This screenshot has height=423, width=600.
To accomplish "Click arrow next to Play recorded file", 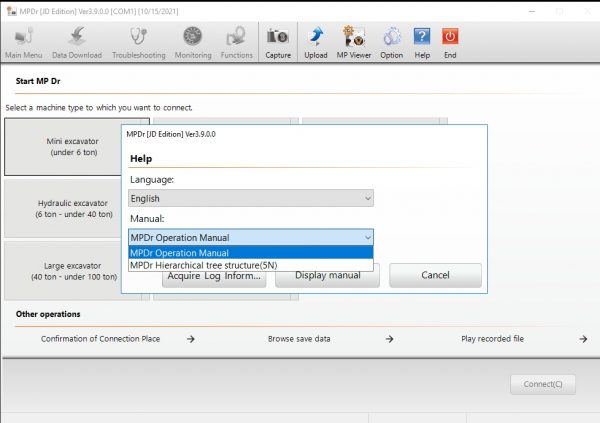I will coord(583,339).
